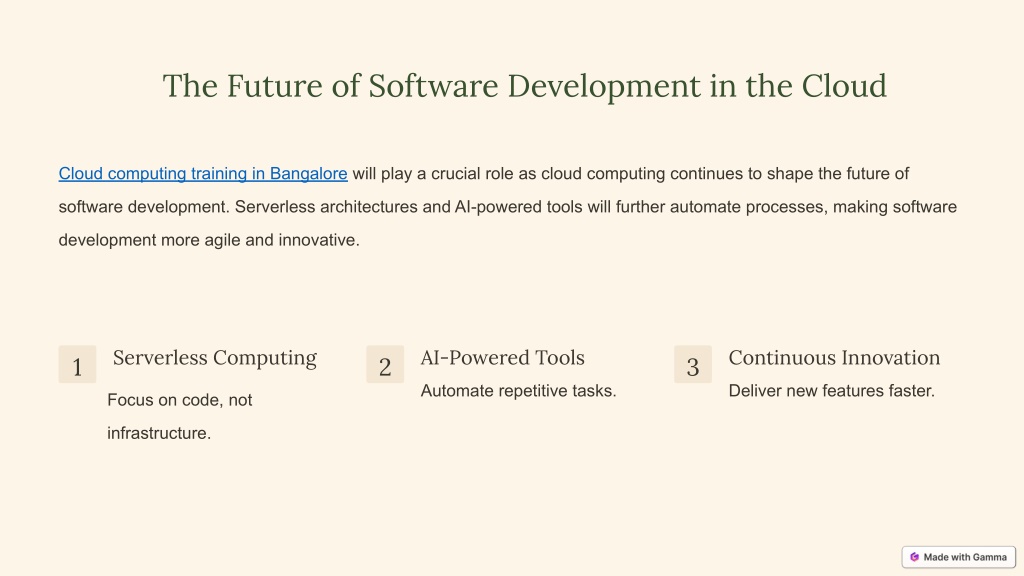Click the number 1 box

[x=77, y=364]
